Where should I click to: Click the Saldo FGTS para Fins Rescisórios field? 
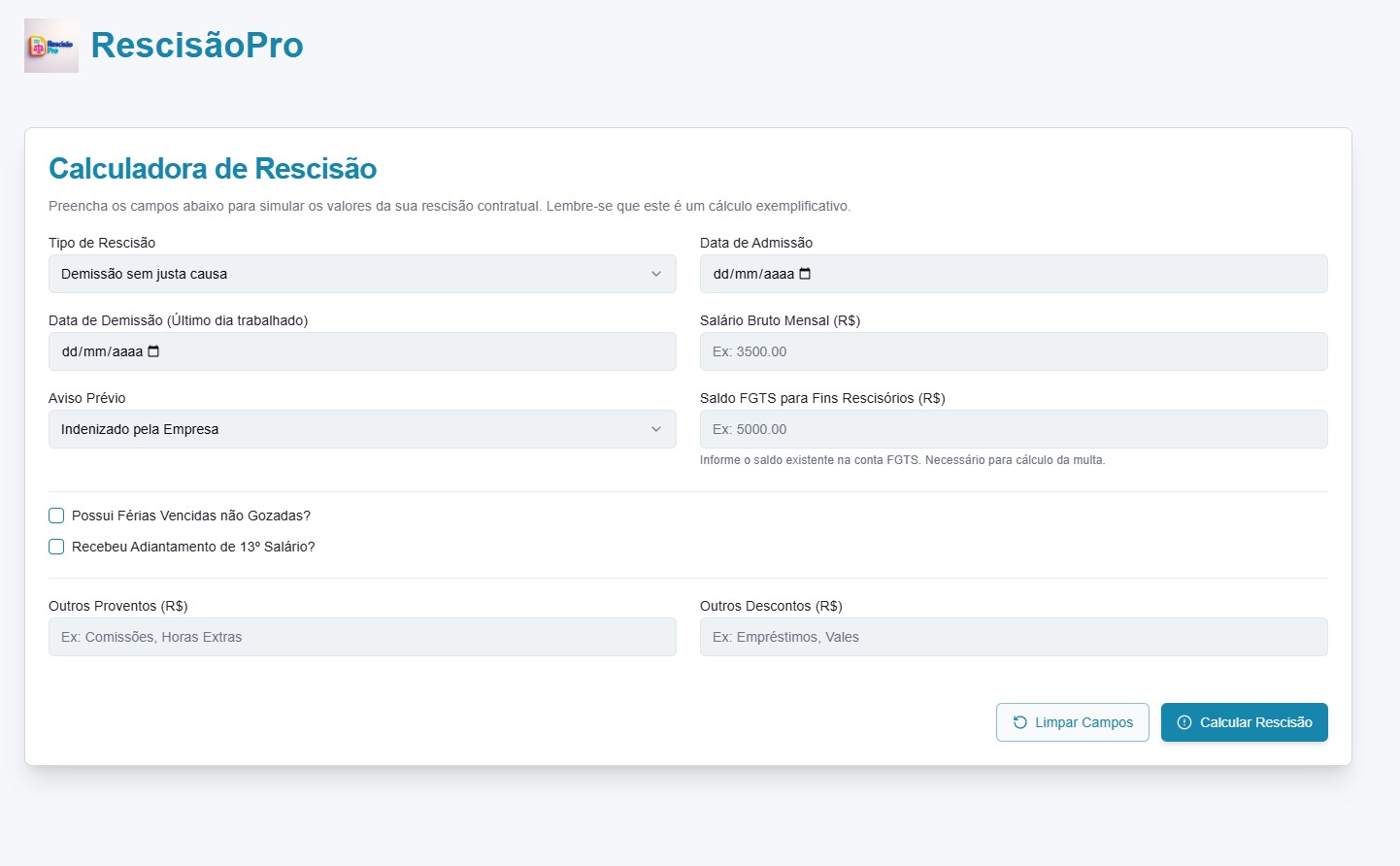1013,429
